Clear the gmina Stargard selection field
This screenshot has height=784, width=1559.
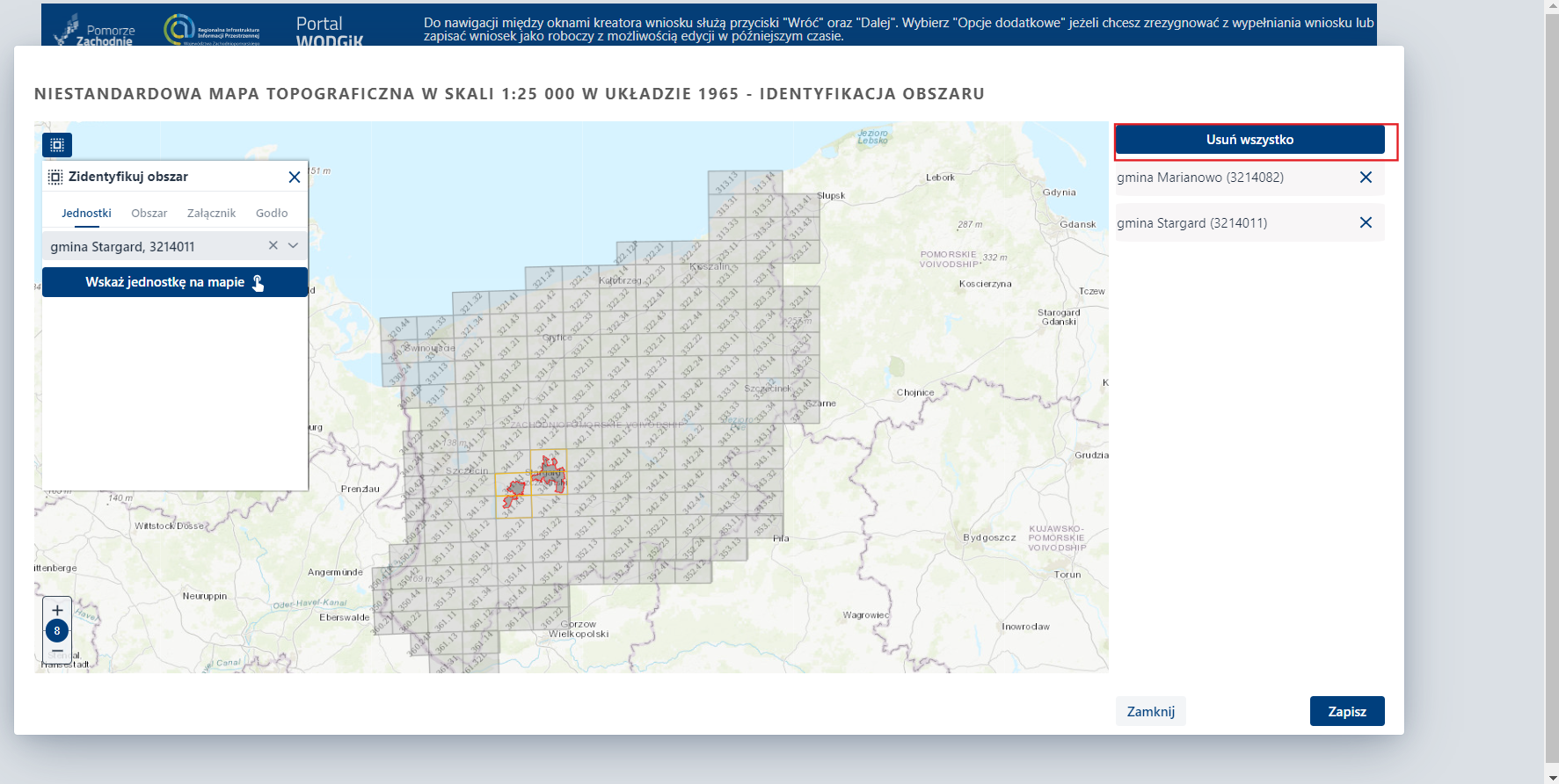tap(273, 246)
